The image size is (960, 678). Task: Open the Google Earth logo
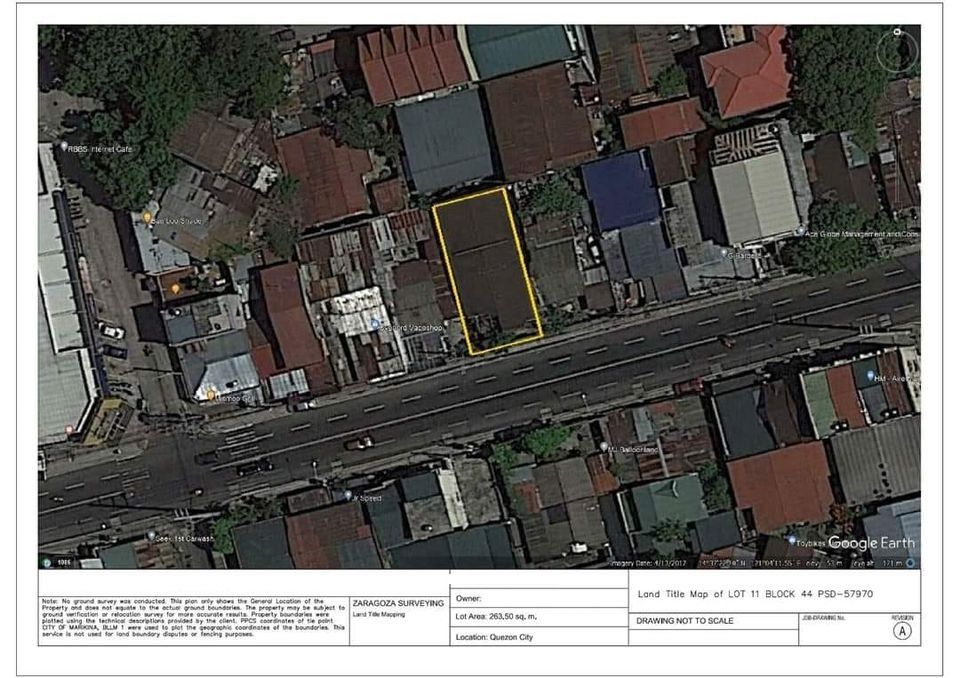click(870, 542)
